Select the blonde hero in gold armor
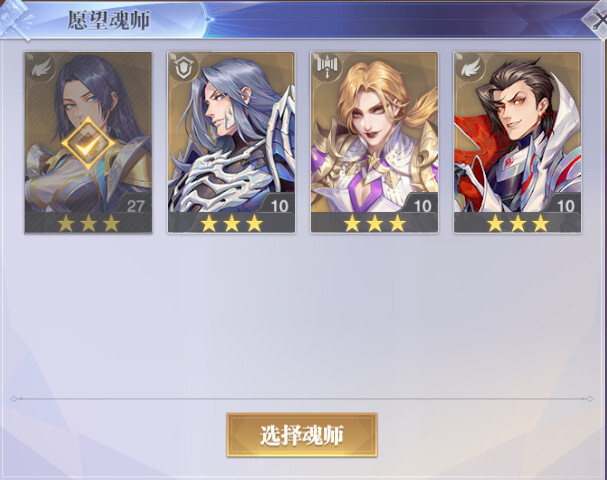 [x=374, y=142]
